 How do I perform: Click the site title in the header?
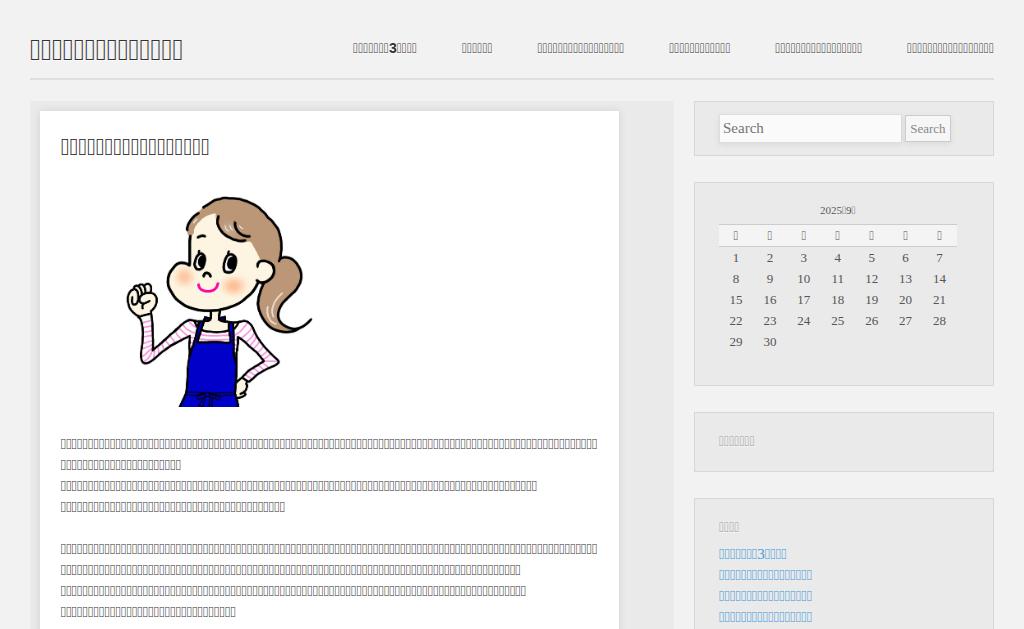pos(106,50)
